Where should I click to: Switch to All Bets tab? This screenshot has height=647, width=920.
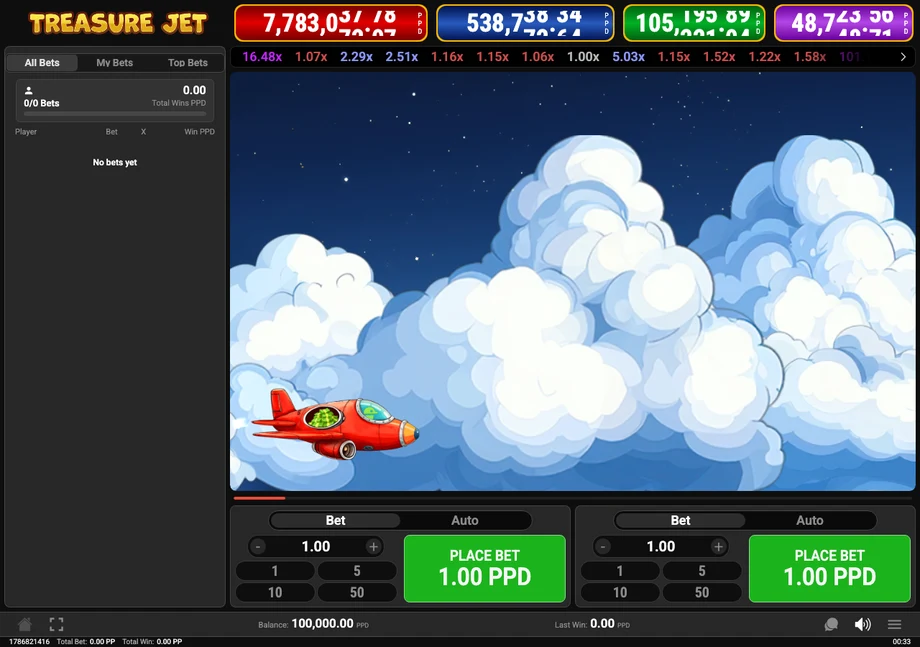point(42,63)
